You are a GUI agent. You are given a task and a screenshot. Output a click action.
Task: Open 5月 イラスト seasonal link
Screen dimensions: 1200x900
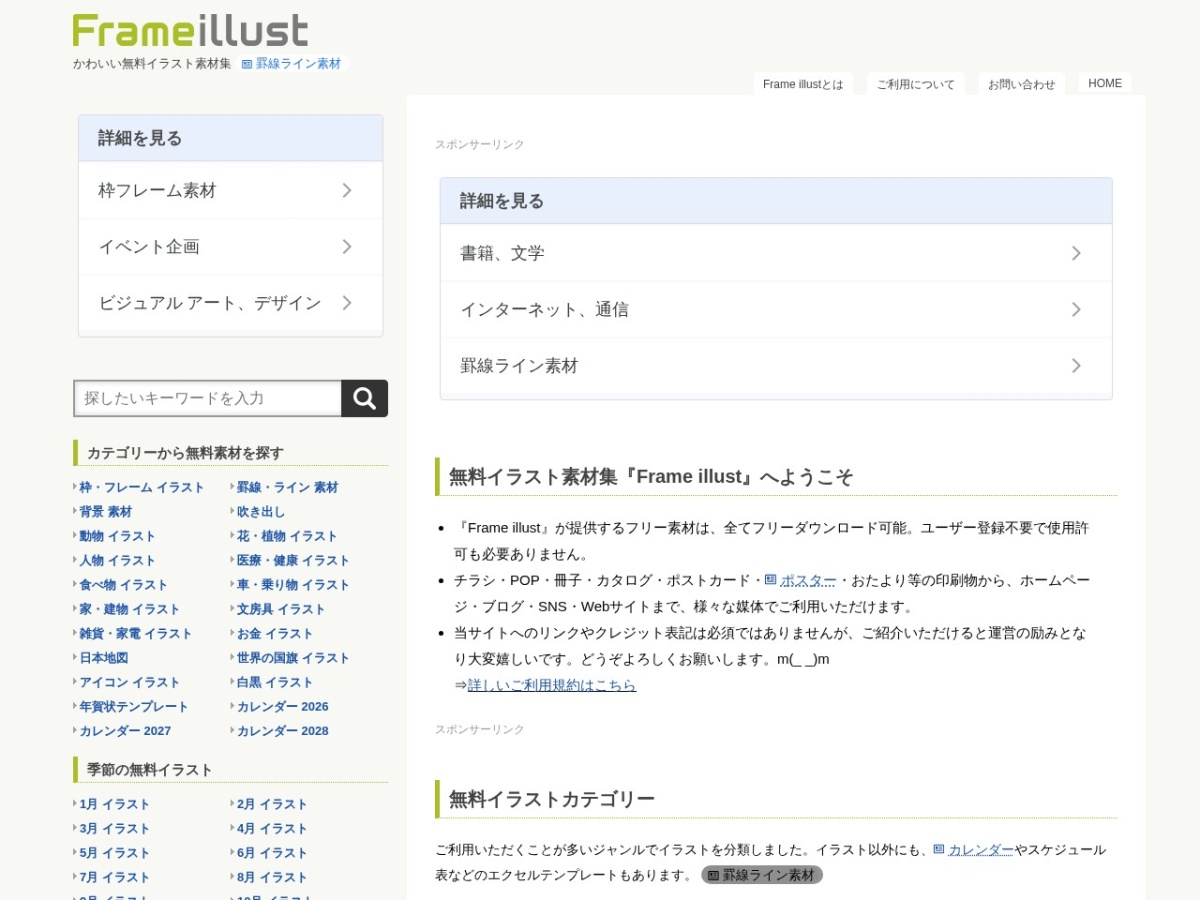point(114,853)
